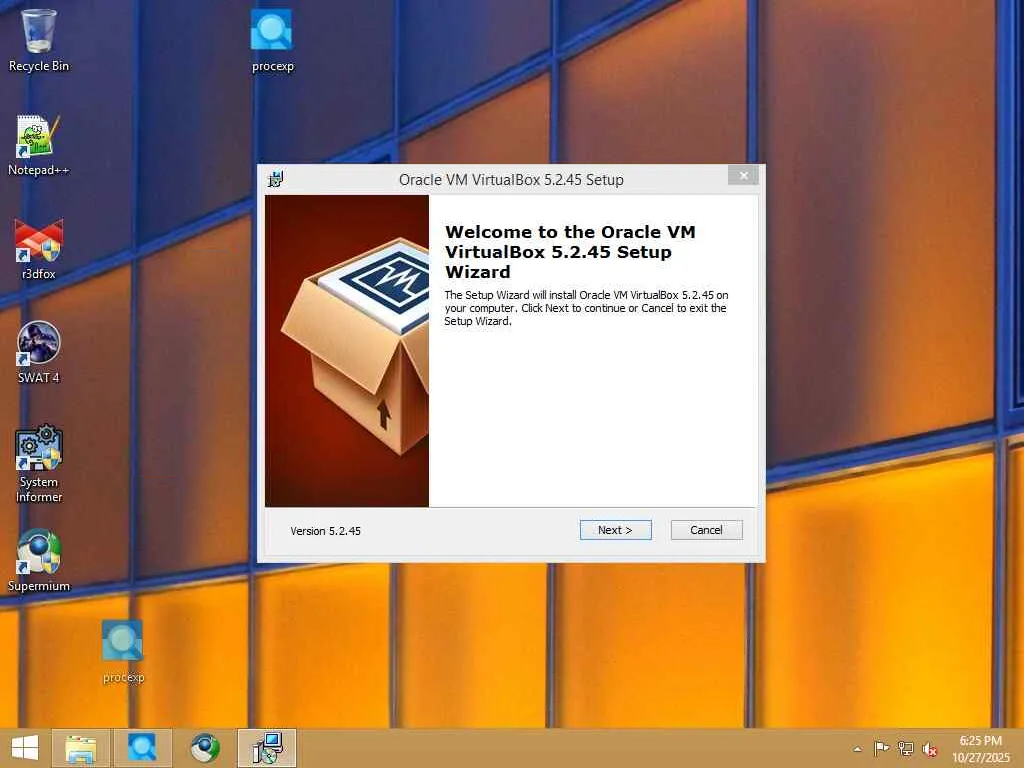Click the installer icon in the Setup title bar
This screenshot has width=1024, height=768.
coord(276,179)
